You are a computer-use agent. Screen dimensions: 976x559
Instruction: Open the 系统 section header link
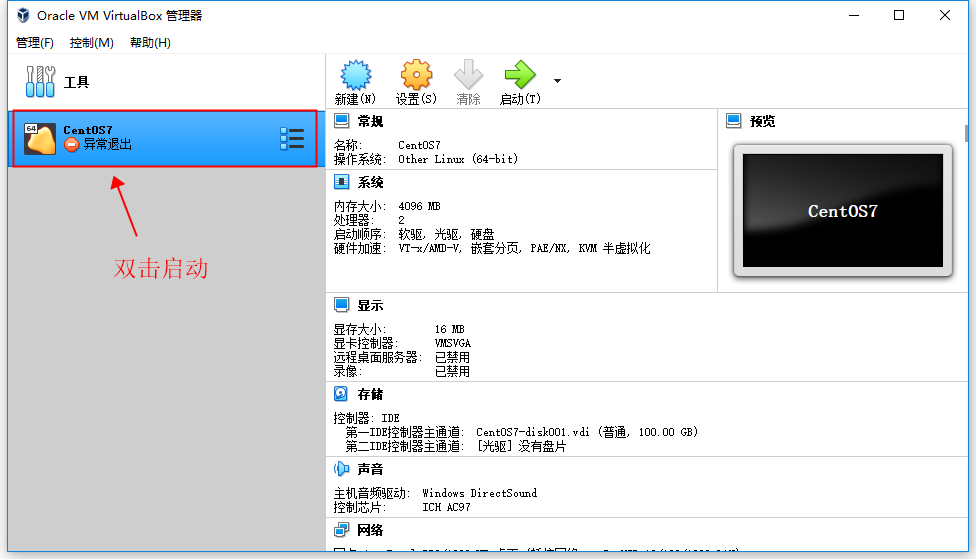(370, 182)
